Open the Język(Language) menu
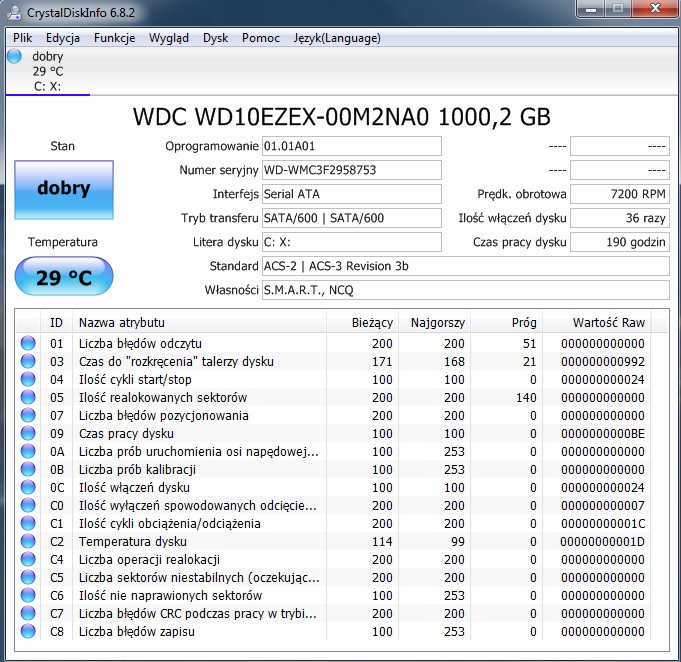 (337, 38)
